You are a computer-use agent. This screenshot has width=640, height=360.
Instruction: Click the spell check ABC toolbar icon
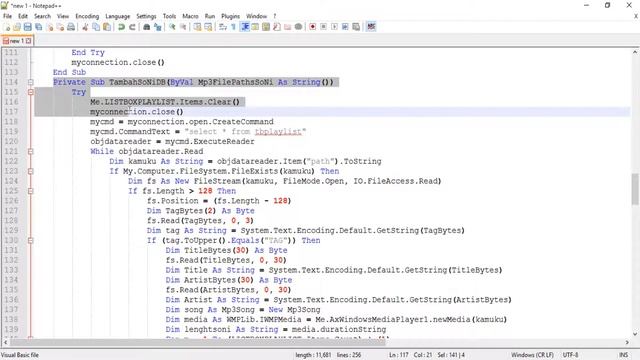[x=371, y=27]
